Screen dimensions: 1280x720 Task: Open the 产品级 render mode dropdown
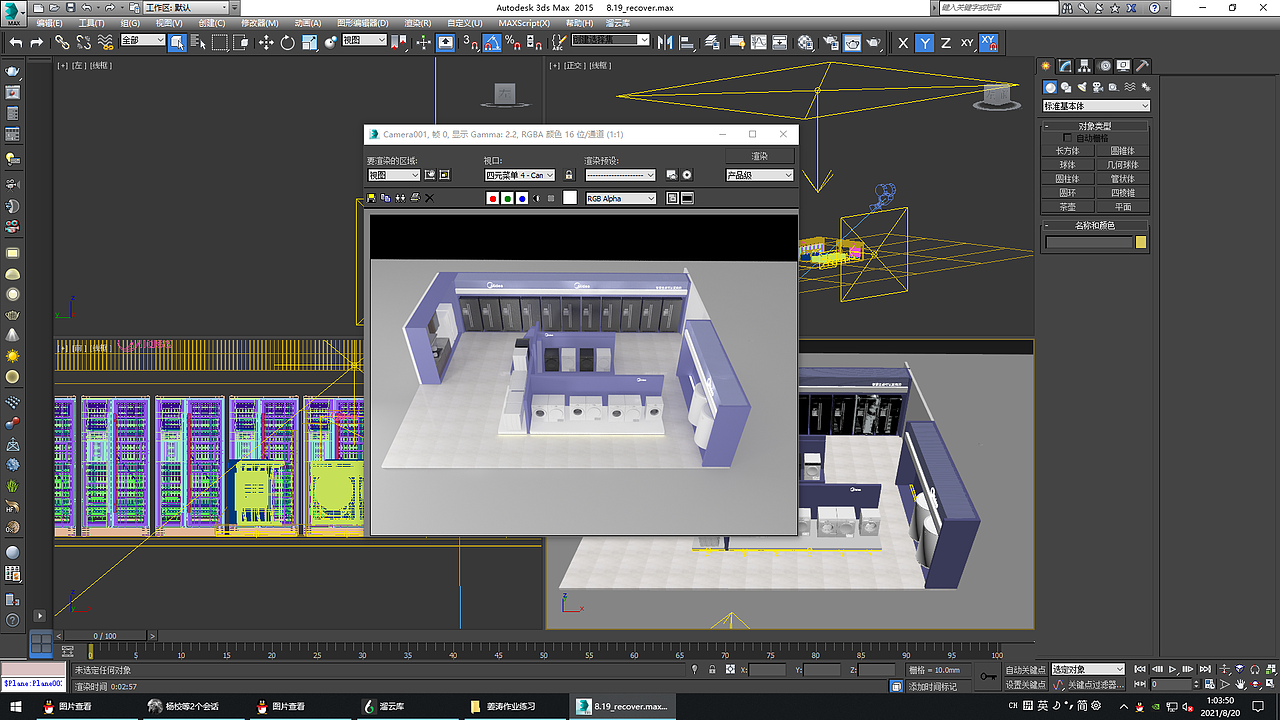coord(758,174)
